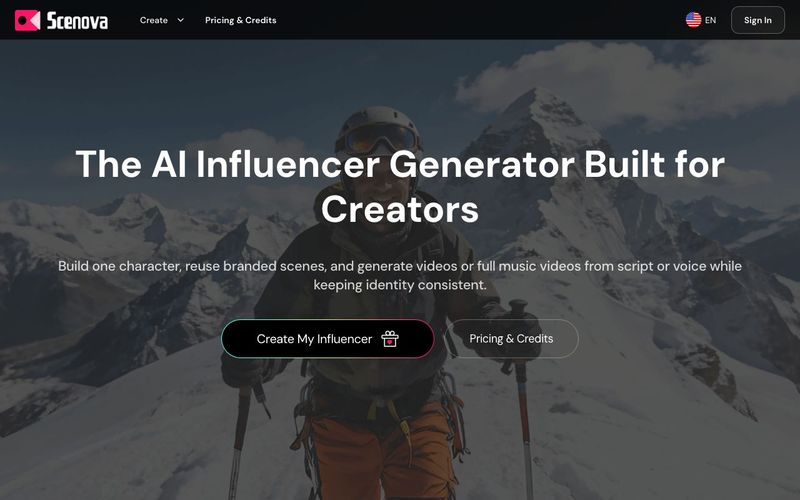The height and width of the screenshot is (500, 800).
Task: Click the trekking pole on the right
Action: tap(522, 399)
